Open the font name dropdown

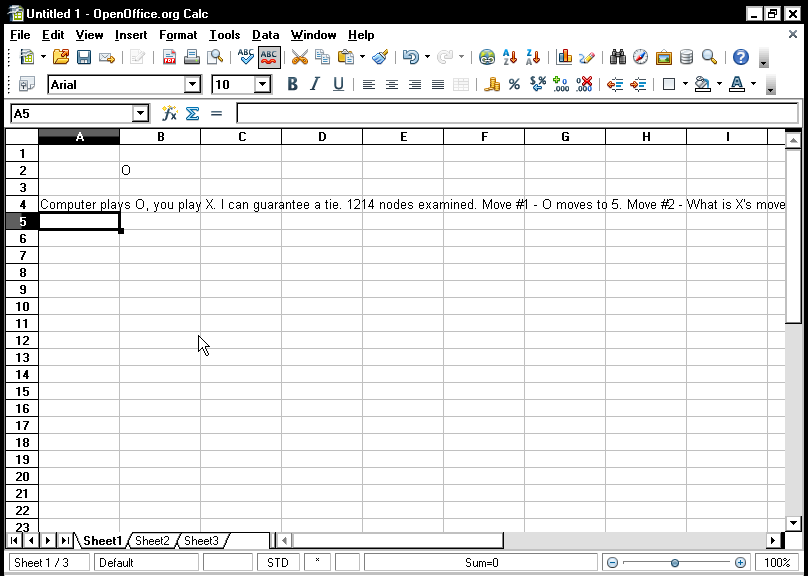[x=194, y=85]
